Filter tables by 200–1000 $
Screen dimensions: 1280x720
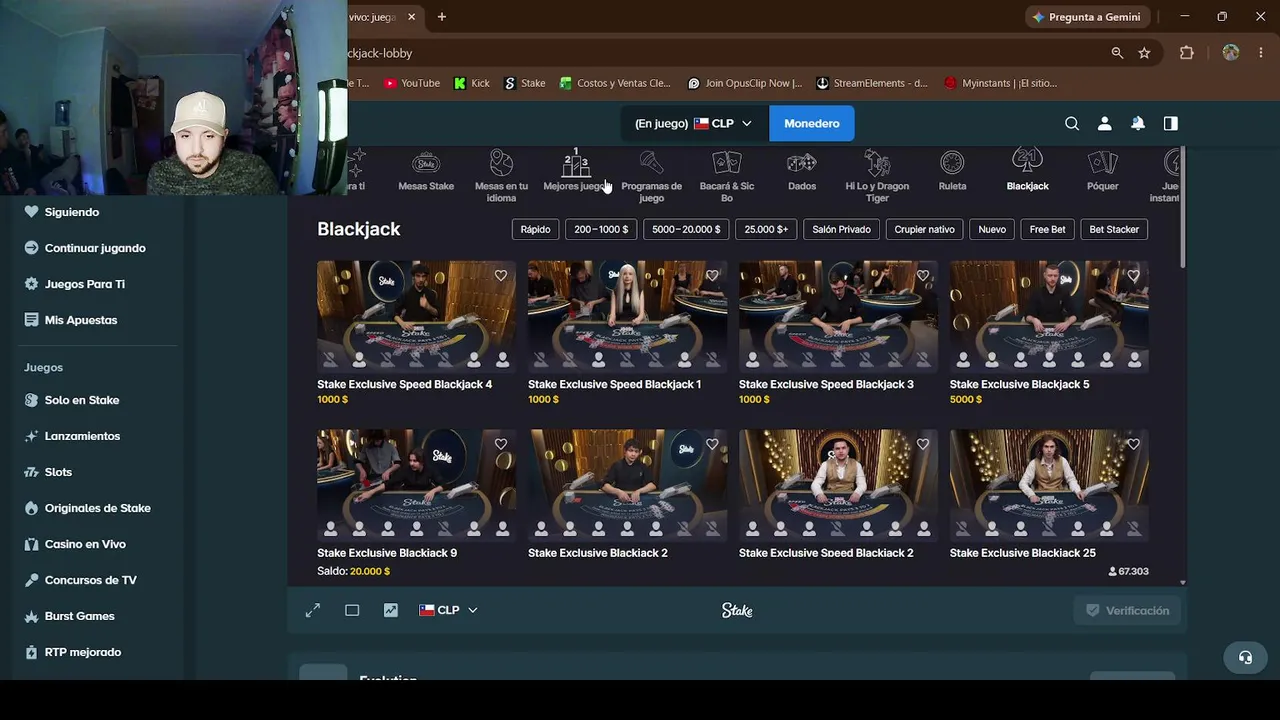[601, 229]
